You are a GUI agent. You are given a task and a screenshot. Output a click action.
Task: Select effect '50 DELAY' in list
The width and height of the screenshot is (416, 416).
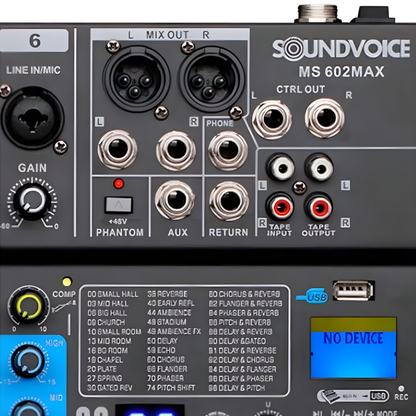162,341
